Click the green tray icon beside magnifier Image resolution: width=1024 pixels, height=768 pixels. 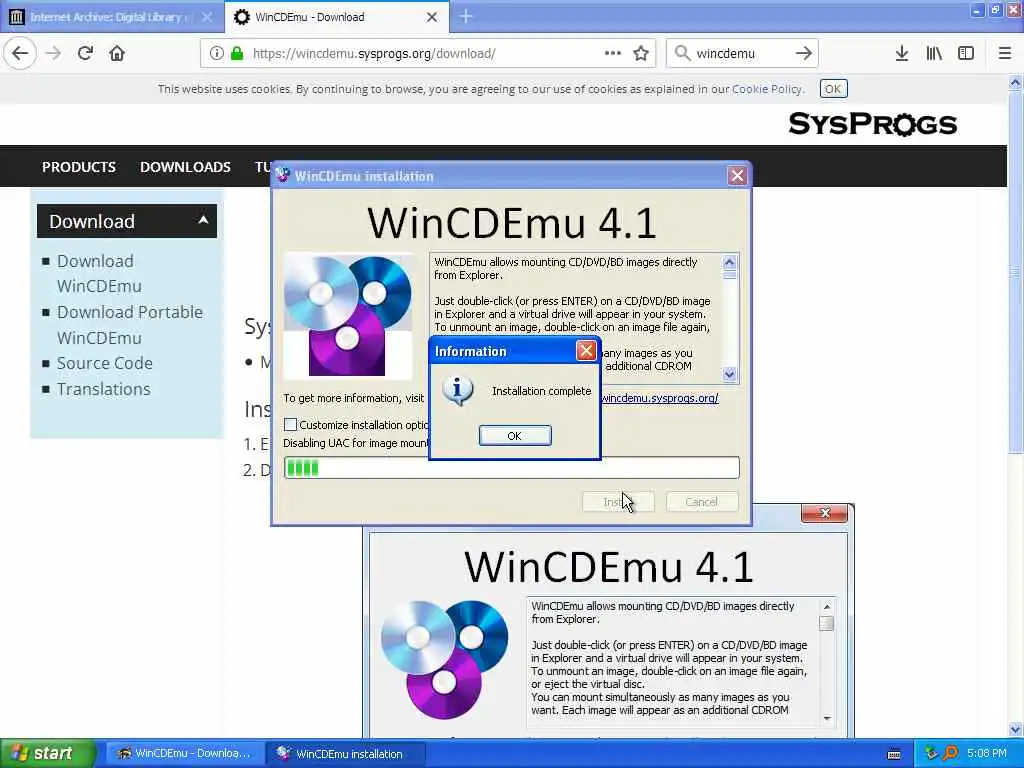click(x=931, y=754)
